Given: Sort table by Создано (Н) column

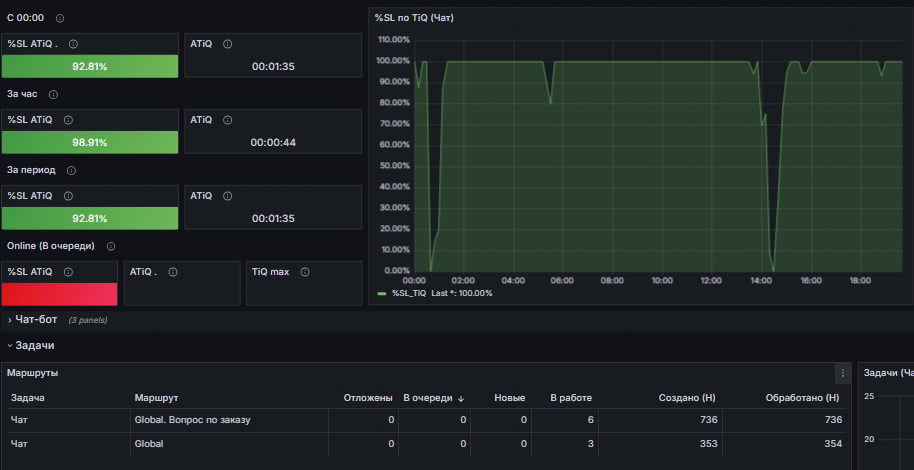Looking at the screenshot, I should 687,398.
